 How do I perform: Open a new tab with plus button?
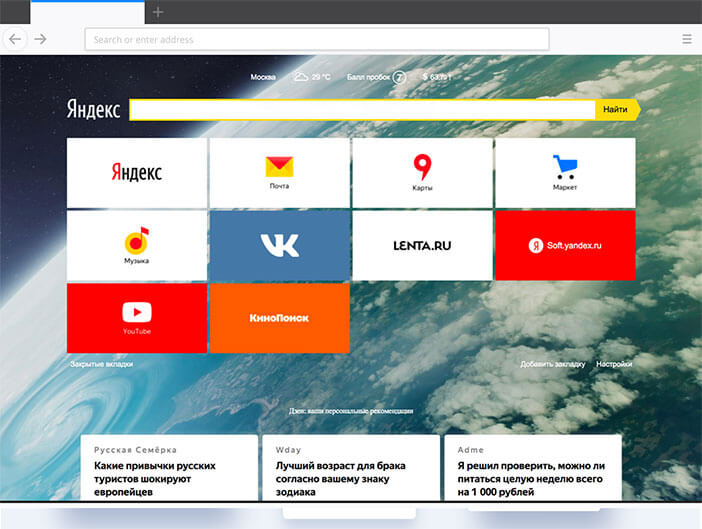pyautogui.click(x=158, y=12)
